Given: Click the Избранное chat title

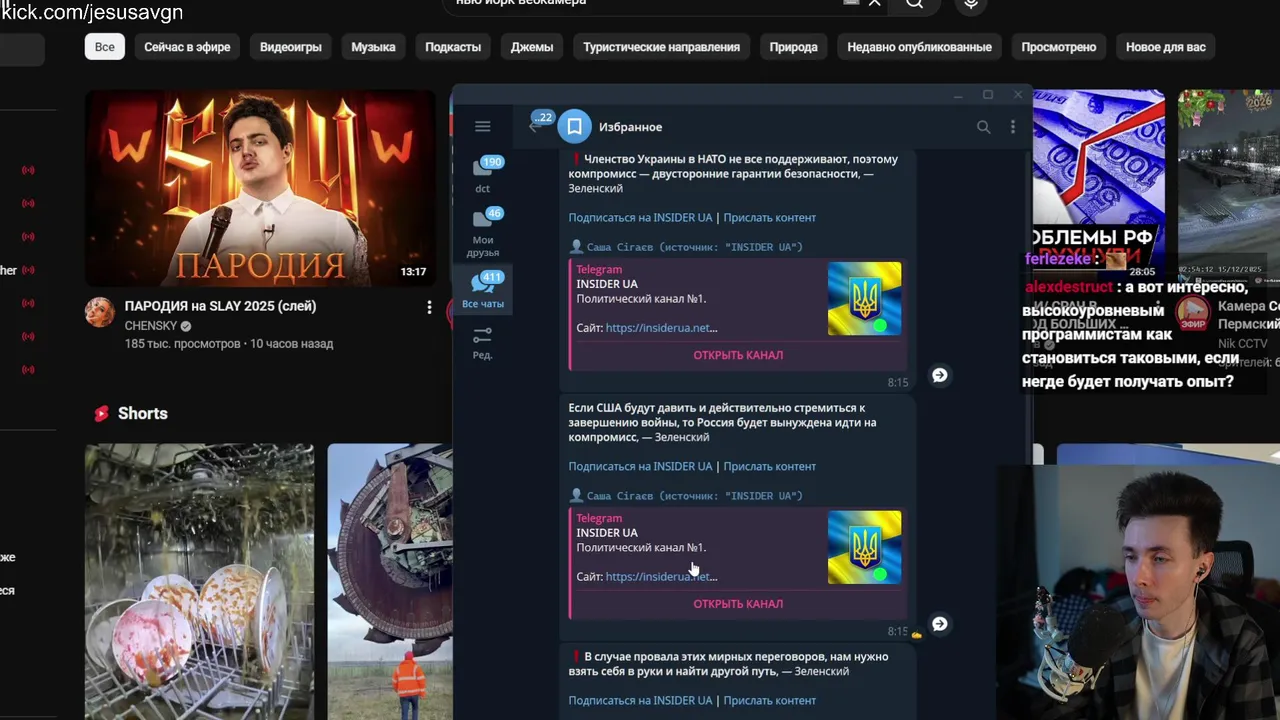Looking at the screenshot, I should 630,127.
